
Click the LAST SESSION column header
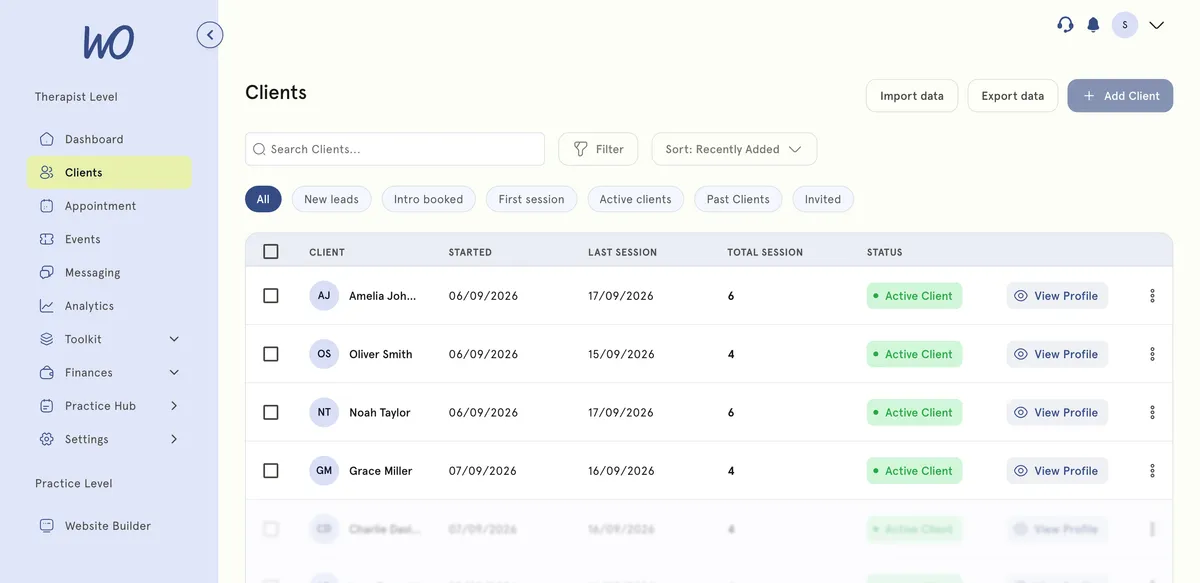coord(622,253)
